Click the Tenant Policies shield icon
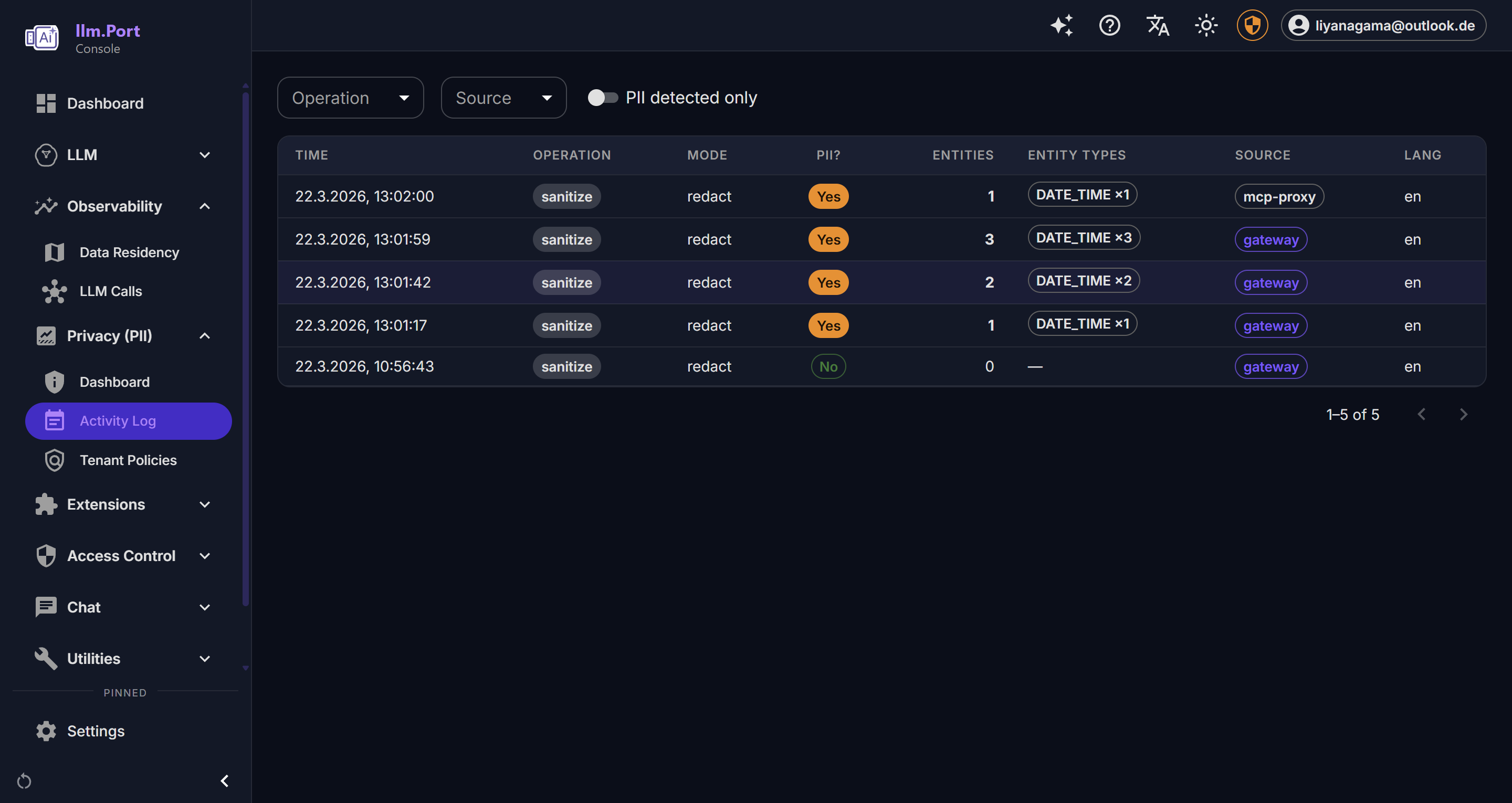The image size is (1512, 803). point(54,460)
